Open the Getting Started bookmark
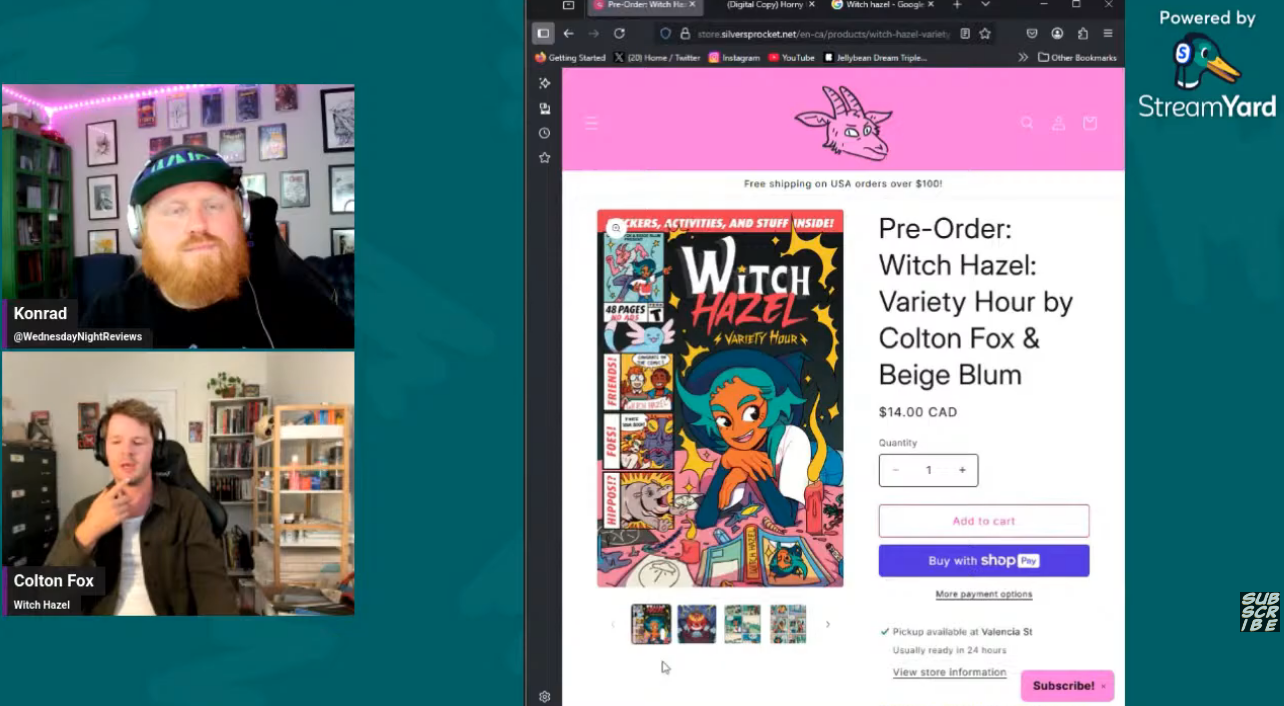 (570, 57)
